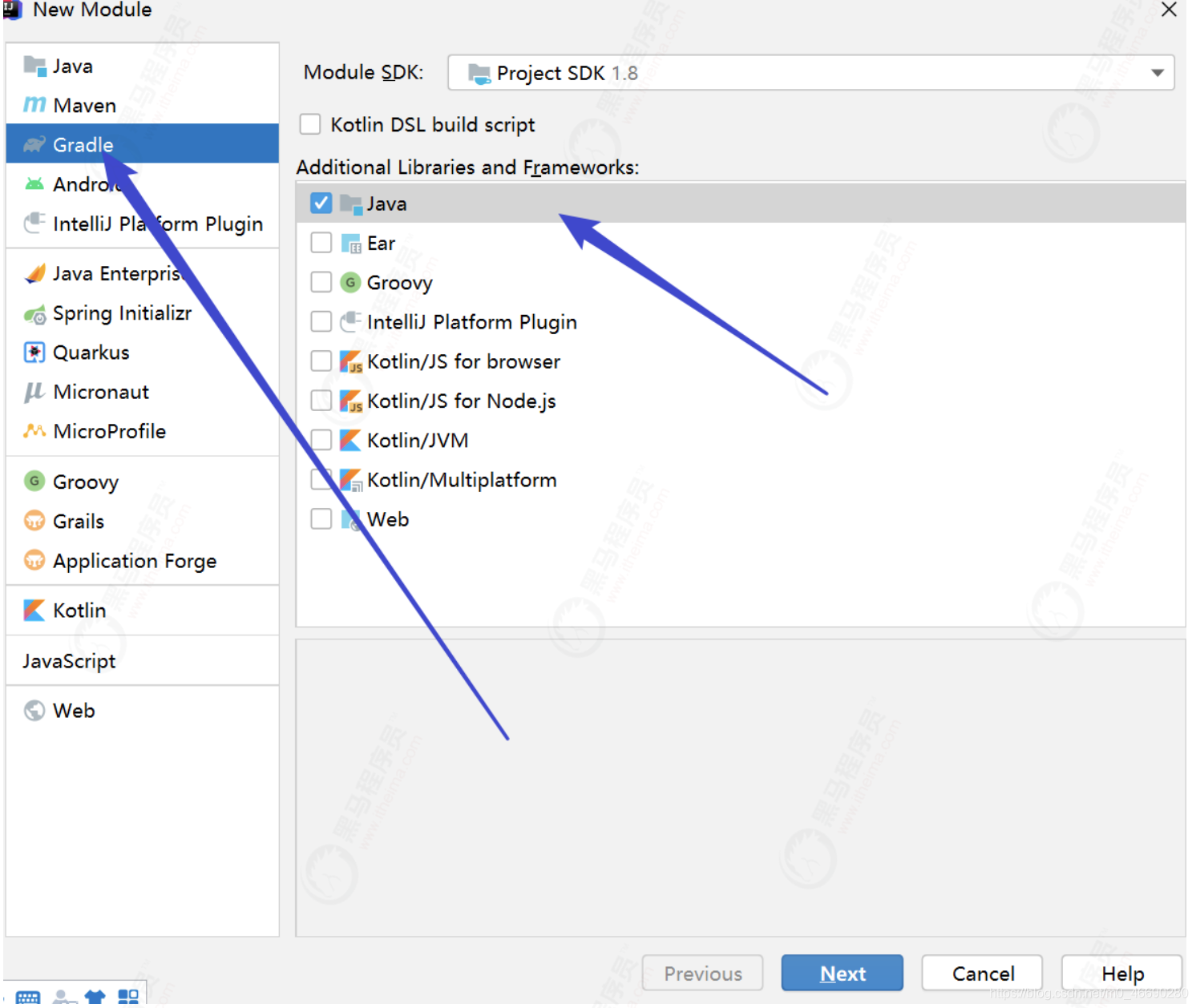Click the Ear framework icon
Image resolution: width=1196 pixels, height=1008 pixels.
tap(351, 244)
